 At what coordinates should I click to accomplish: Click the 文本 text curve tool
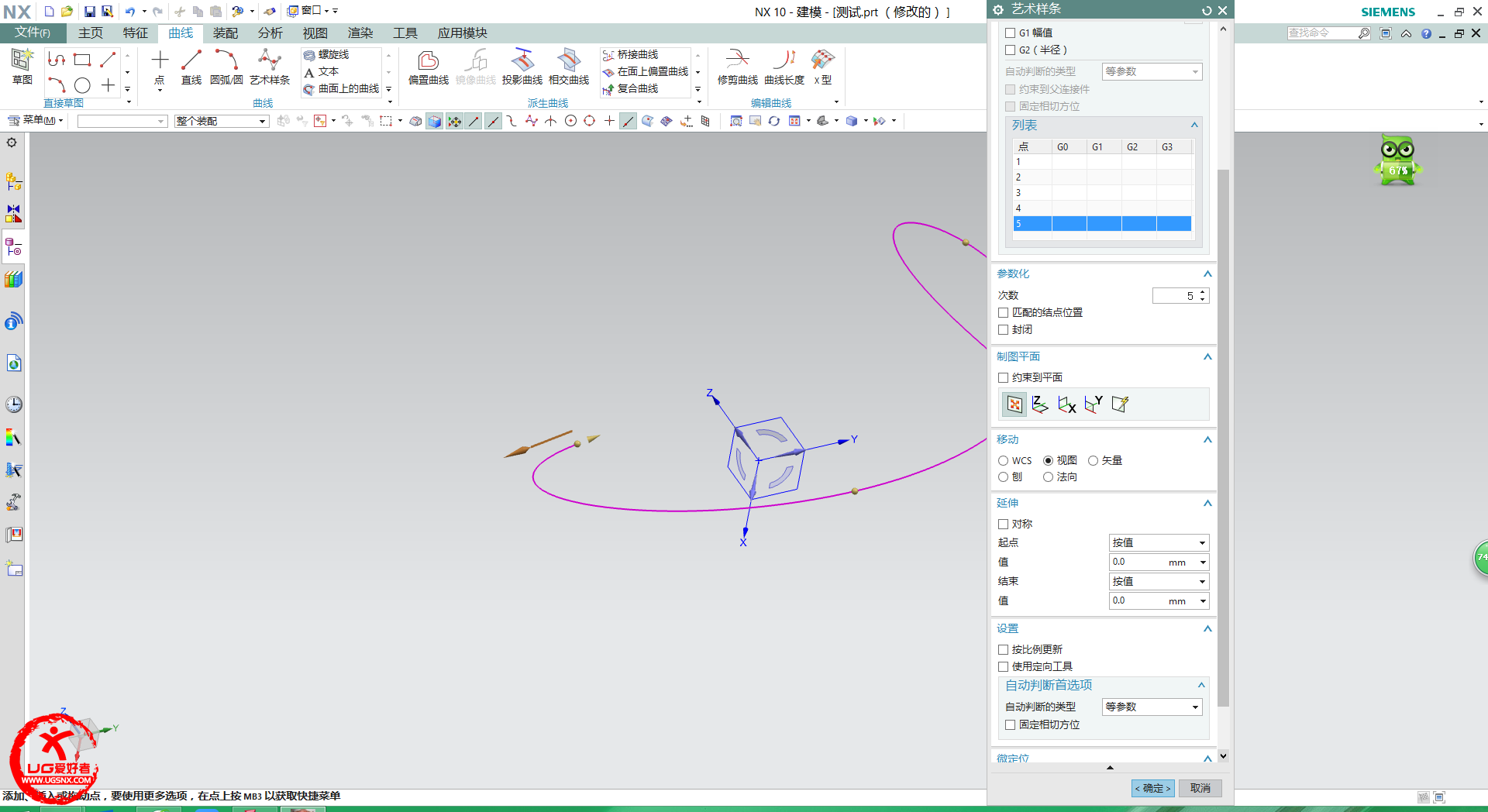321,71
